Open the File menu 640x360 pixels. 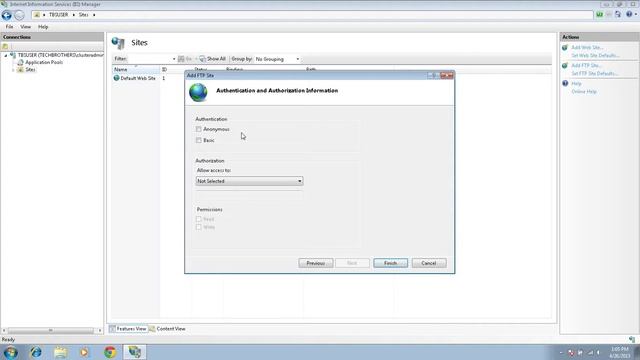click(9, 27)
